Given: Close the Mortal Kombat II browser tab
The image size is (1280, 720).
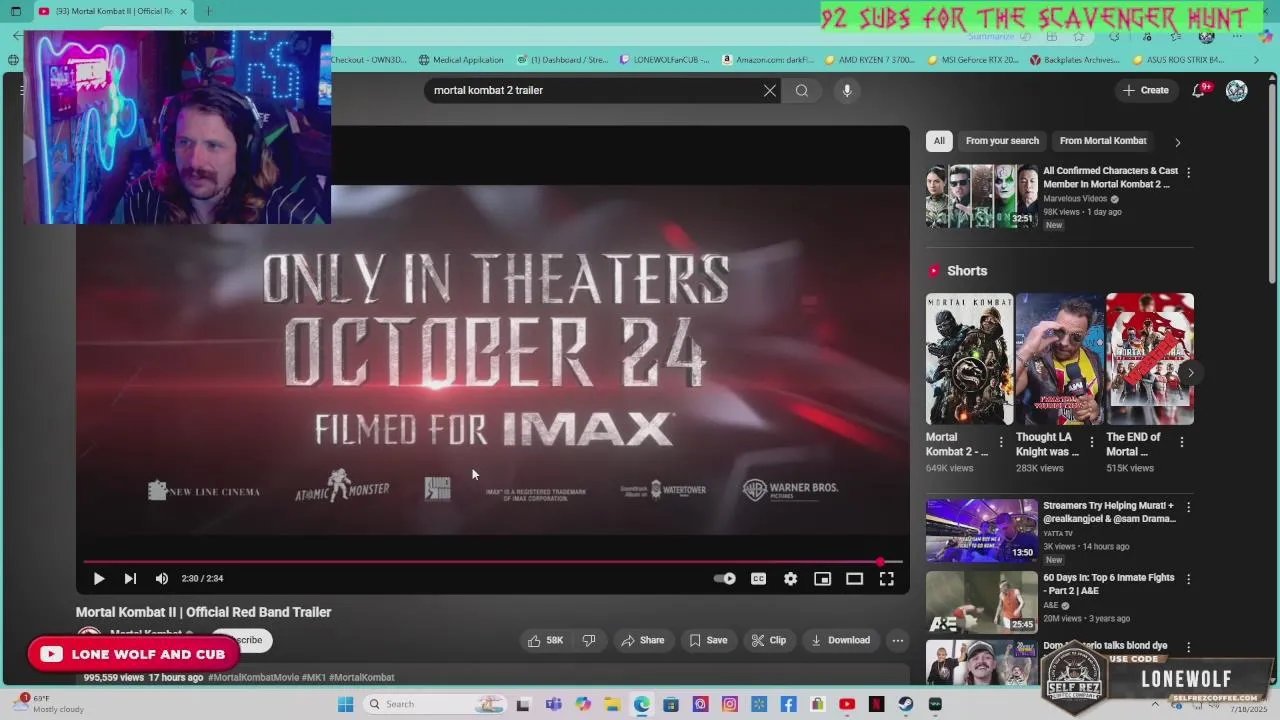Looking at the screenshot, I should coord(183,11).
